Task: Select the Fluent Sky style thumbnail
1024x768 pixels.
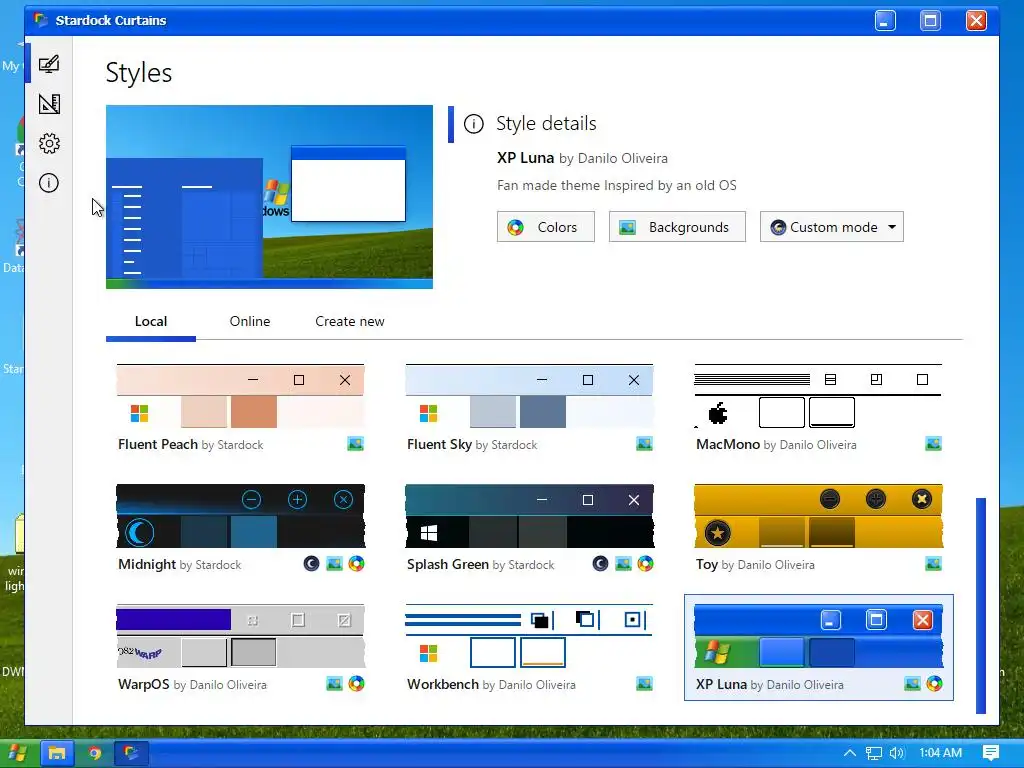Action: click(x=529, y=396)
